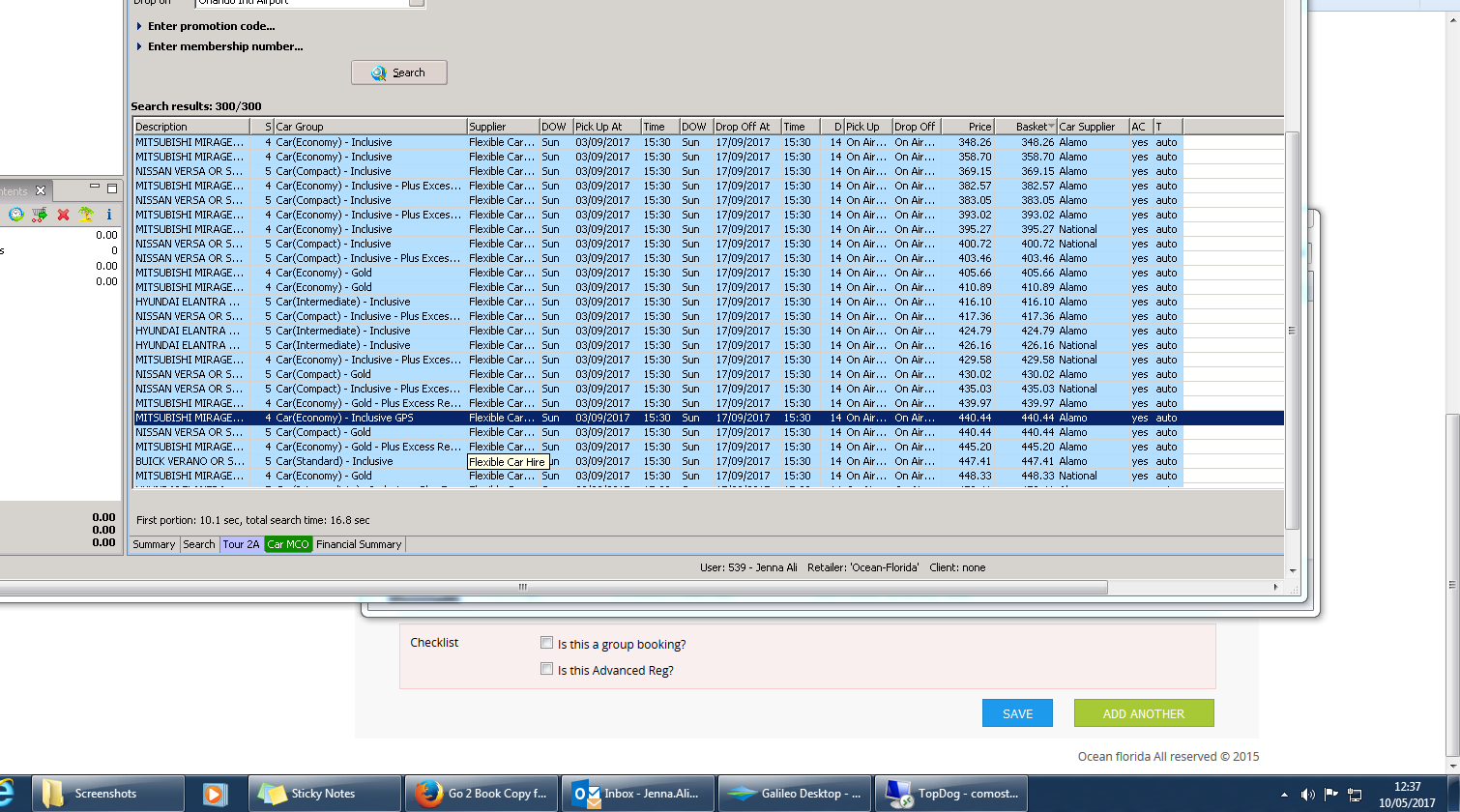Switch to the Tour 2A tab
The height and width of the screenshot is (812, 1460).
(241, 544)
